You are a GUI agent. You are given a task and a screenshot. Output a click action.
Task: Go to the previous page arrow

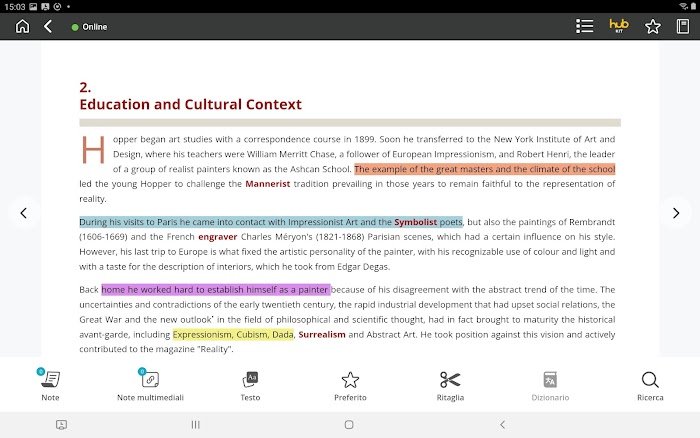pos(23,213)
